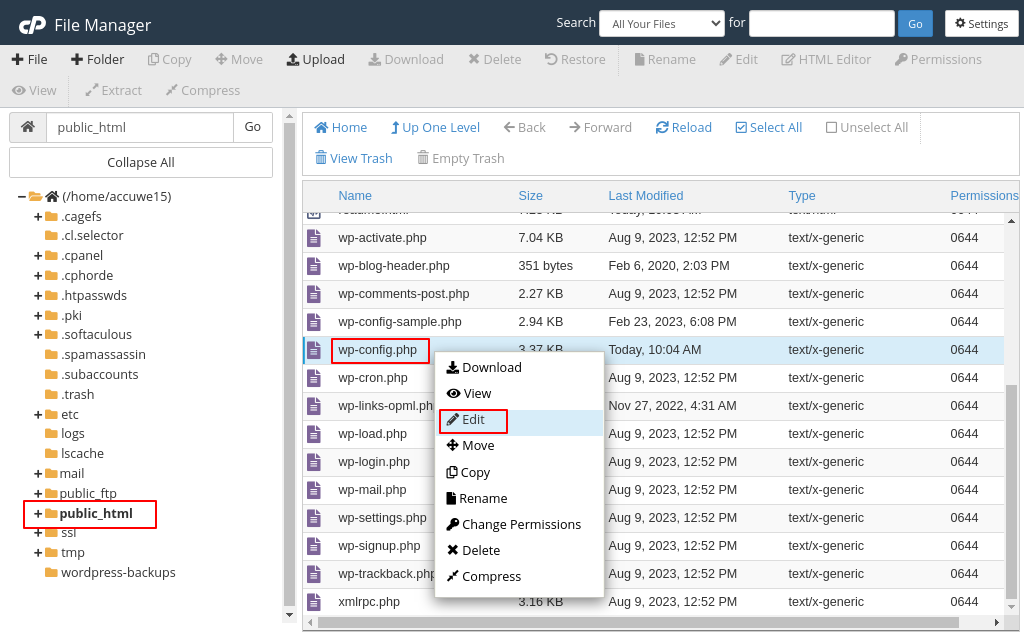Open the HTML Editor
The height and width of the screenshot is (632, 1024).
coord(826,59)
